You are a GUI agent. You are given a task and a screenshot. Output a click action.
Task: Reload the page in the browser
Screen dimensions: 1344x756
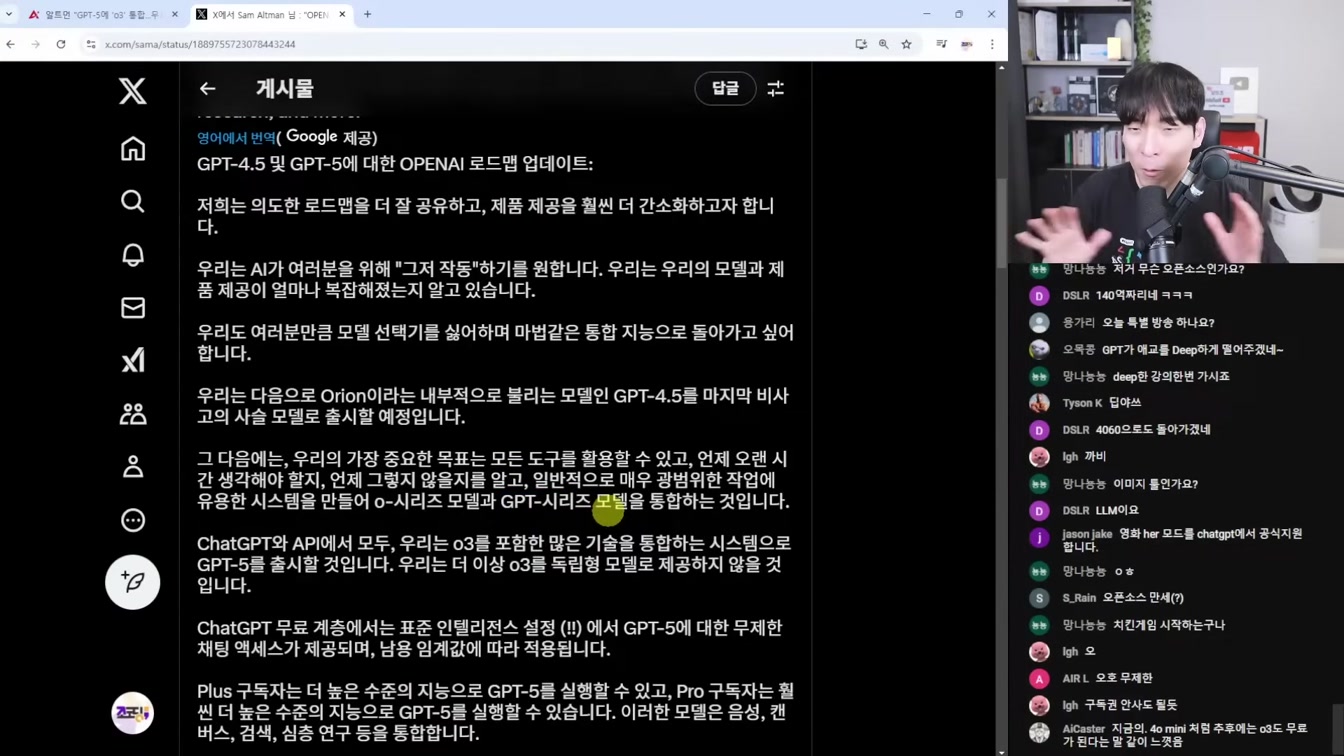coord(61,44)
